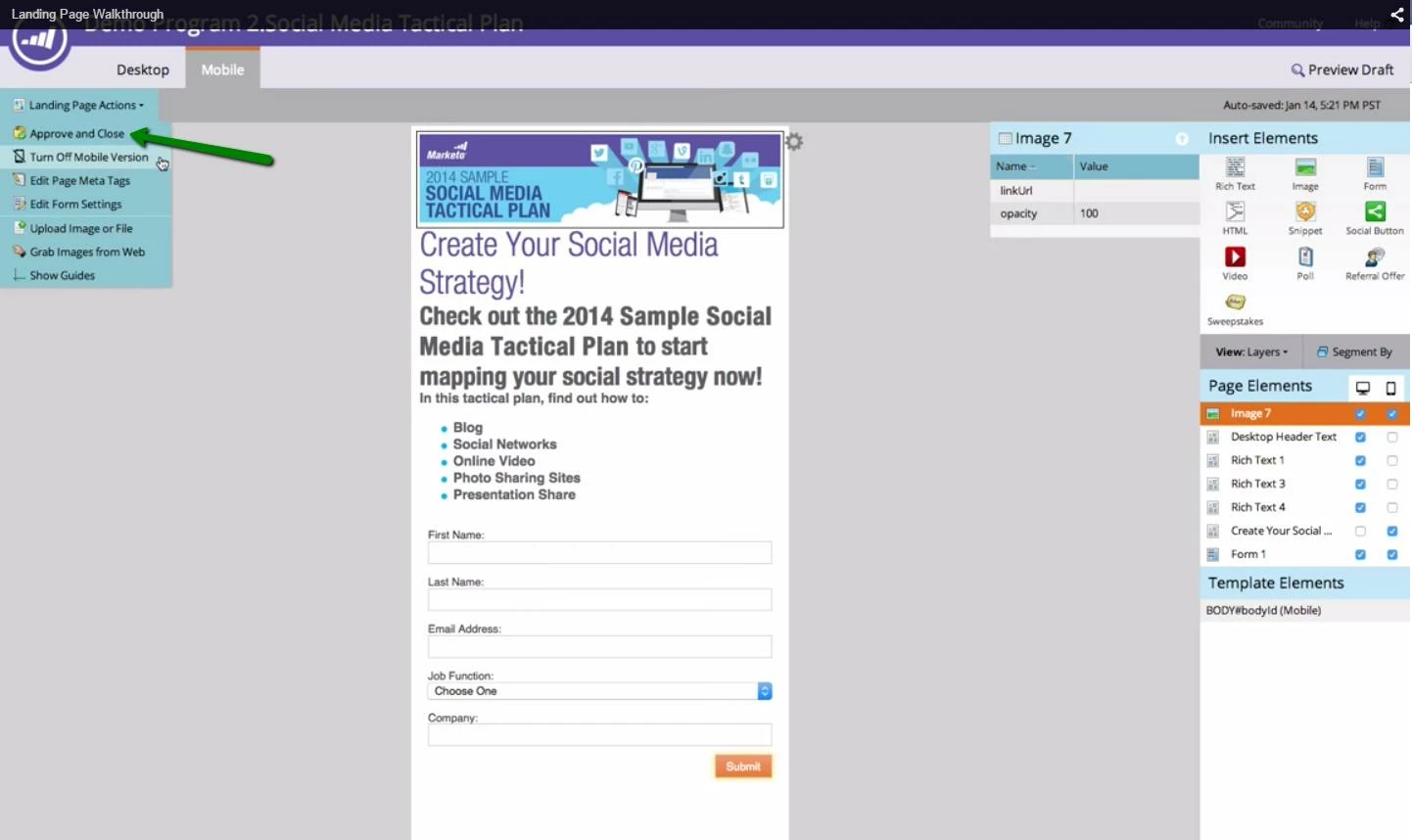
Task: Click the desktop monitor icon in Page Elements header
Action: (x=1362, y=388)
